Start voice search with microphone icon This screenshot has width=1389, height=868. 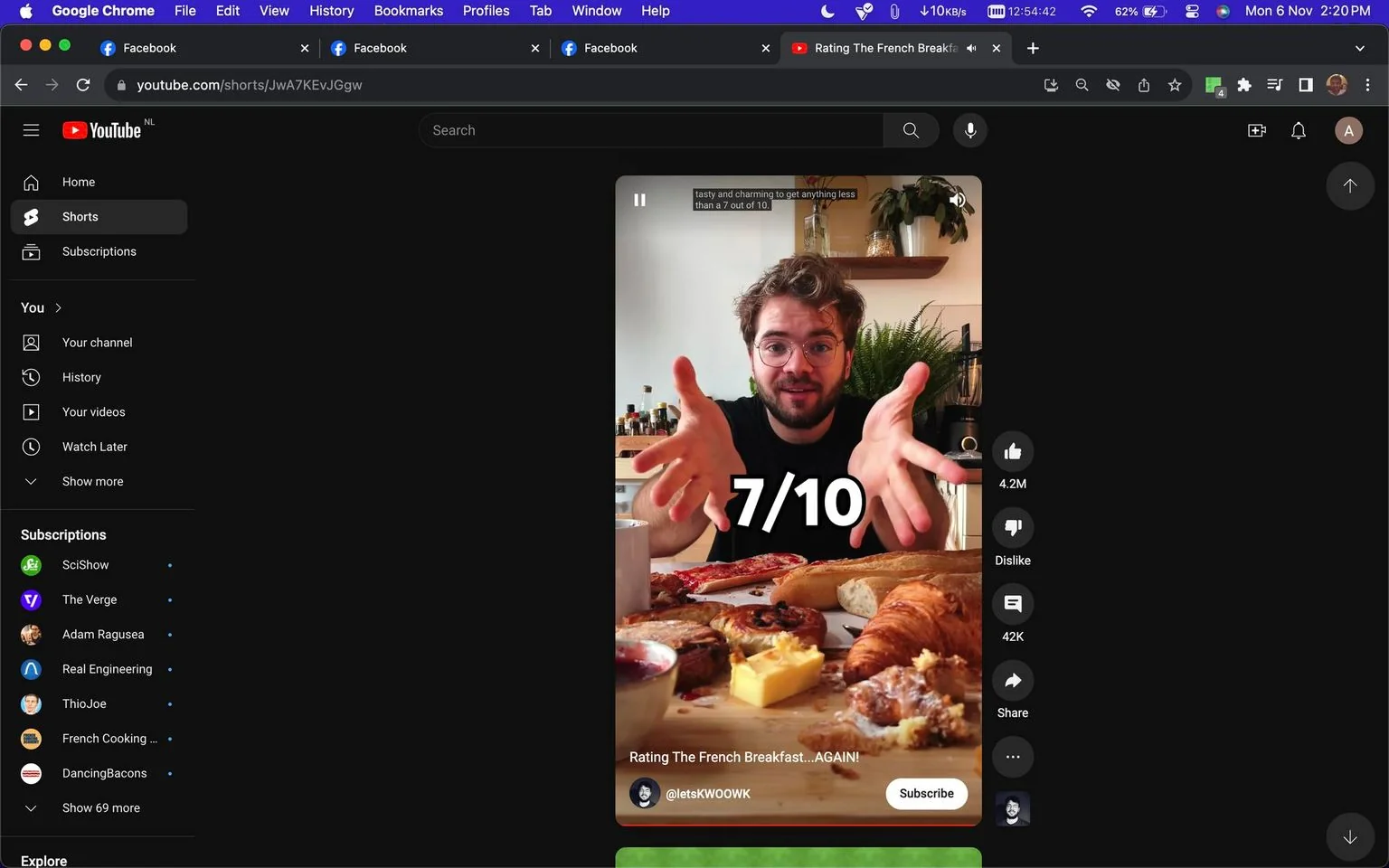point(970,130)
